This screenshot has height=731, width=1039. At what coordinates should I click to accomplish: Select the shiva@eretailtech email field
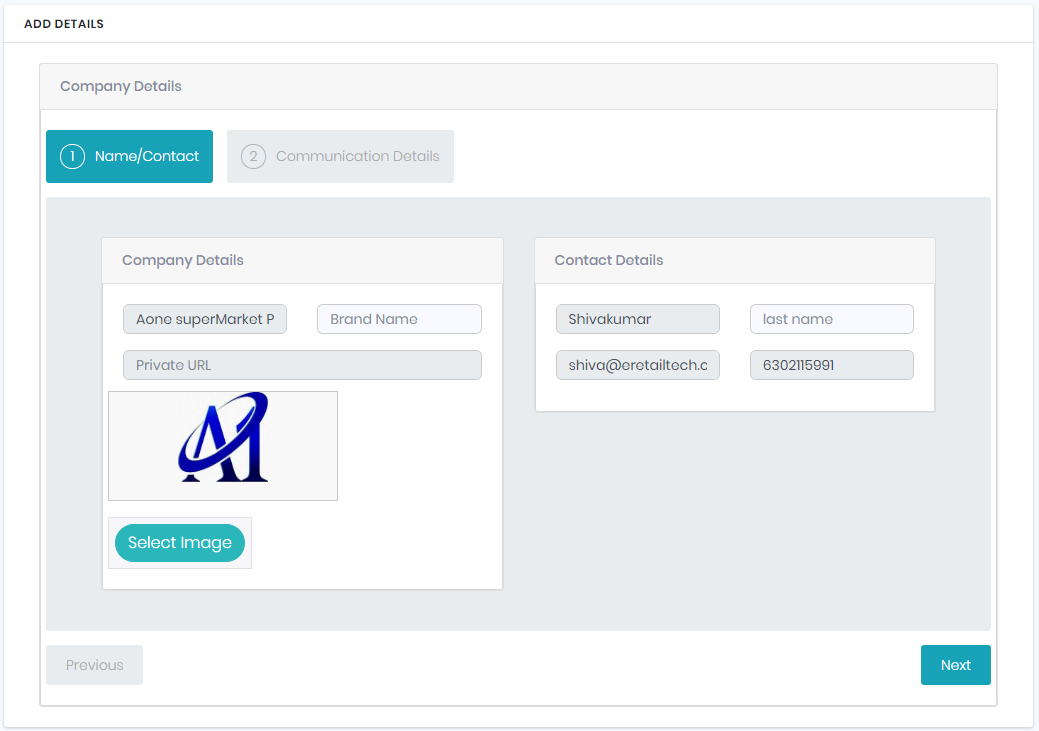pyautogui.click(x=637, y=365)
